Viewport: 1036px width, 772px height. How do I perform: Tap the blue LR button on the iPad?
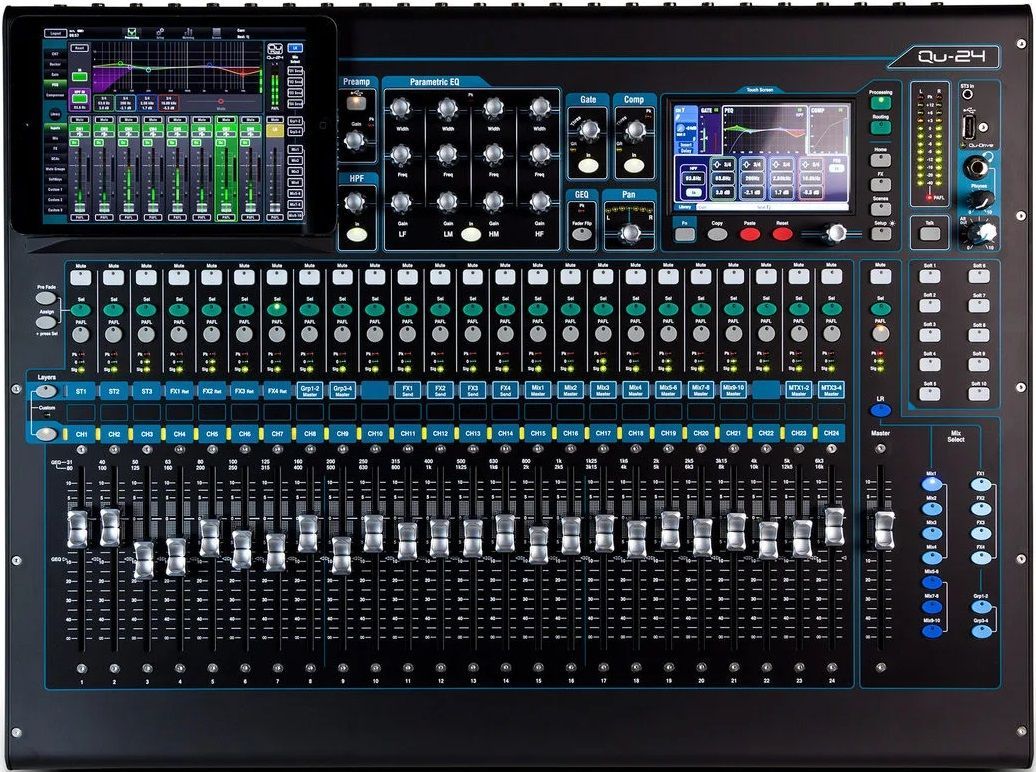pos(295,48)
